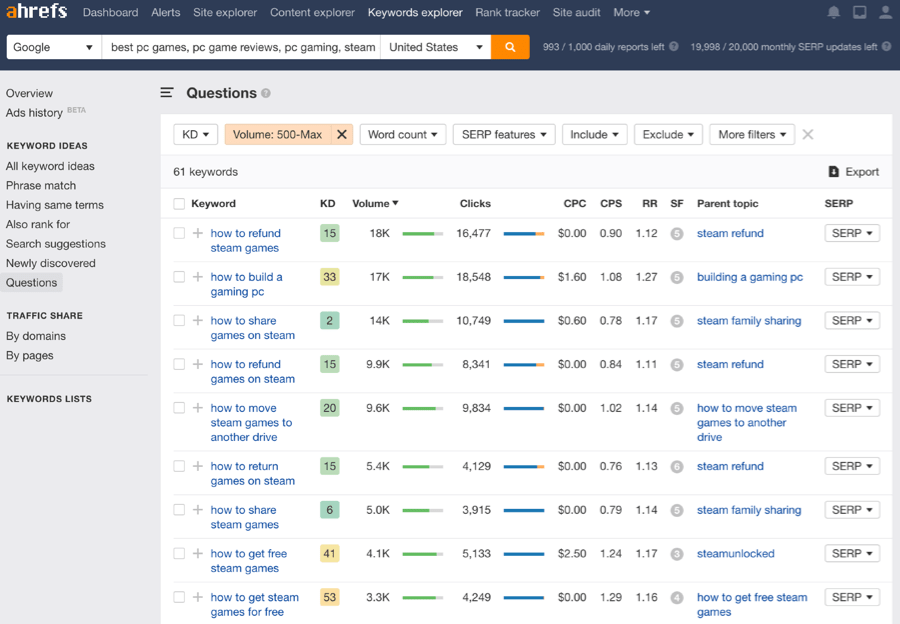Add 'how to get steam games for free' plus
Viewport: 900px width, 624px height.
[197, 597]
